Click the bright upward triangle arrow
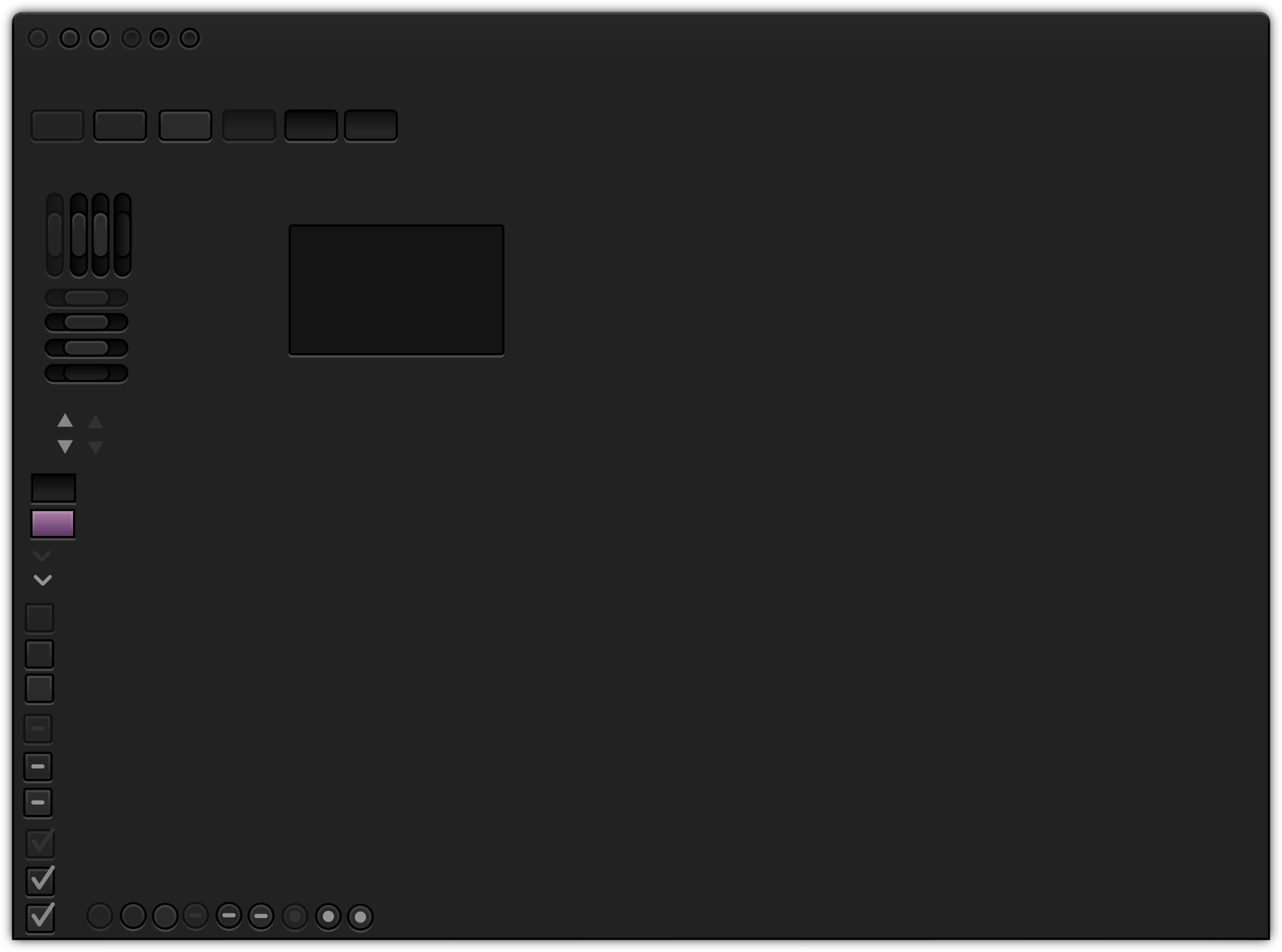The height and width of the screenshot is (952, 1282). (65, 421)
